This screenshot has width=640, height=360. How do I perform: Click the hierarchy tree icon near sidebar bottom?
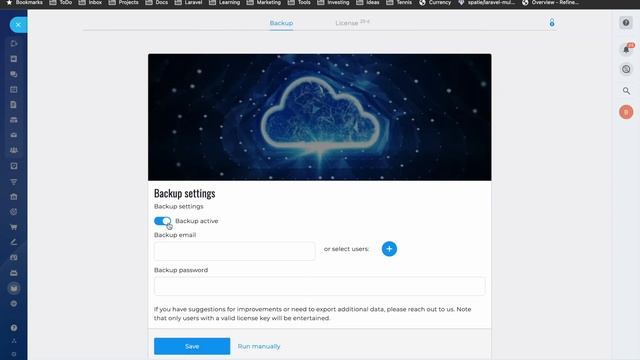pyautogui.click(x=13, y=341)
